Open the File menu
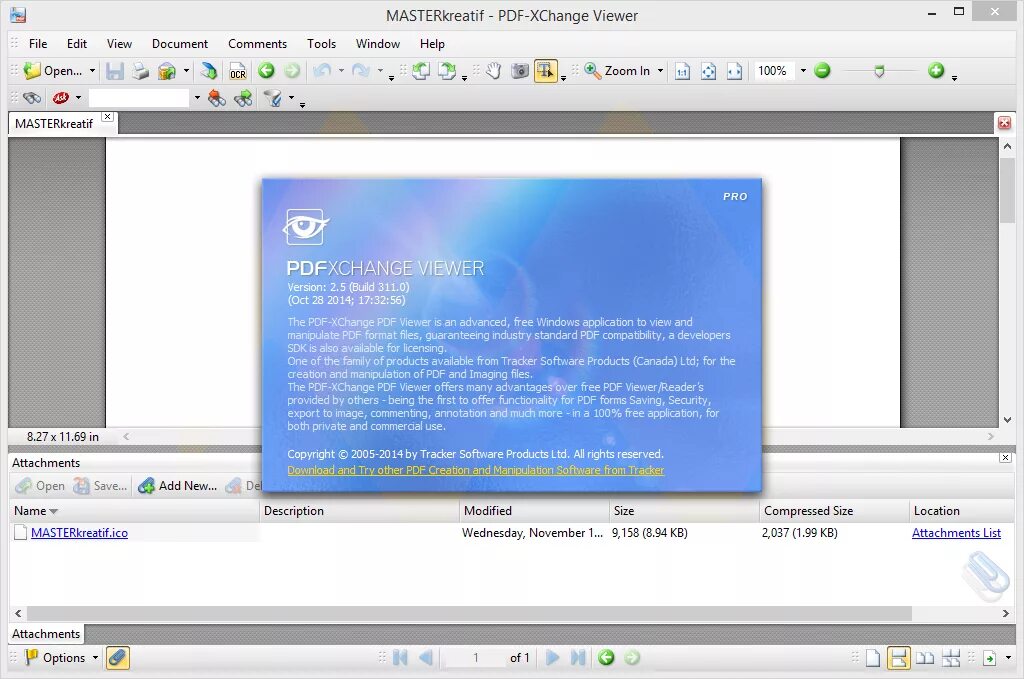1024x679 pixels. click(38, 44)
